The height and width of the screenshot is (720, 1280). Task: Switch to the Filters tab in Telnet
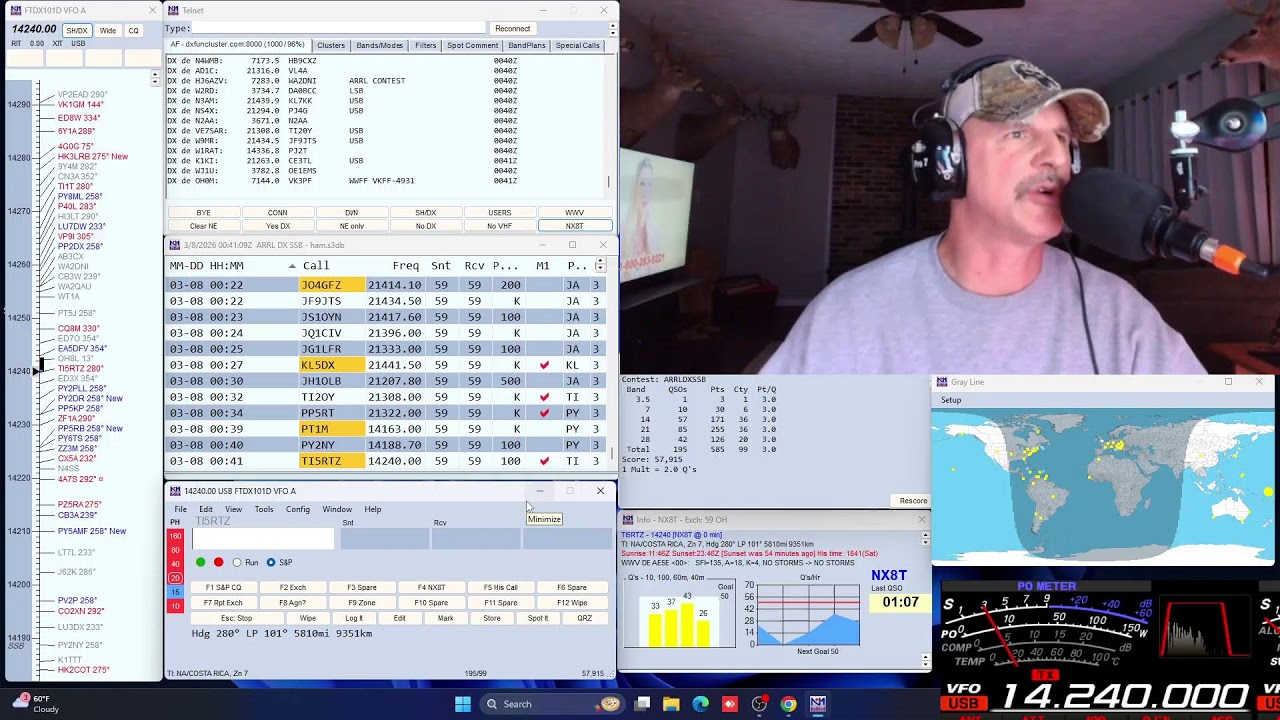coord(426,45)
